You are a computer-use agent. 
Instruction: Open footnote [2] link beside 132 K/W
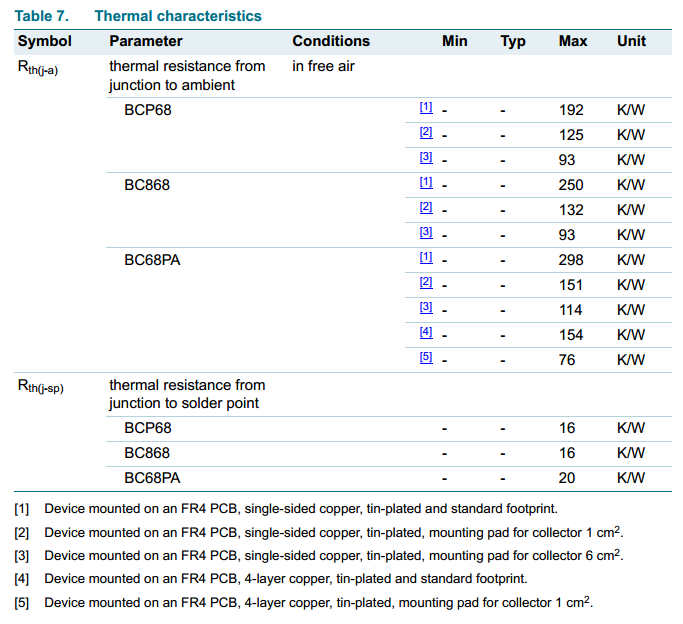pos(426,207)
